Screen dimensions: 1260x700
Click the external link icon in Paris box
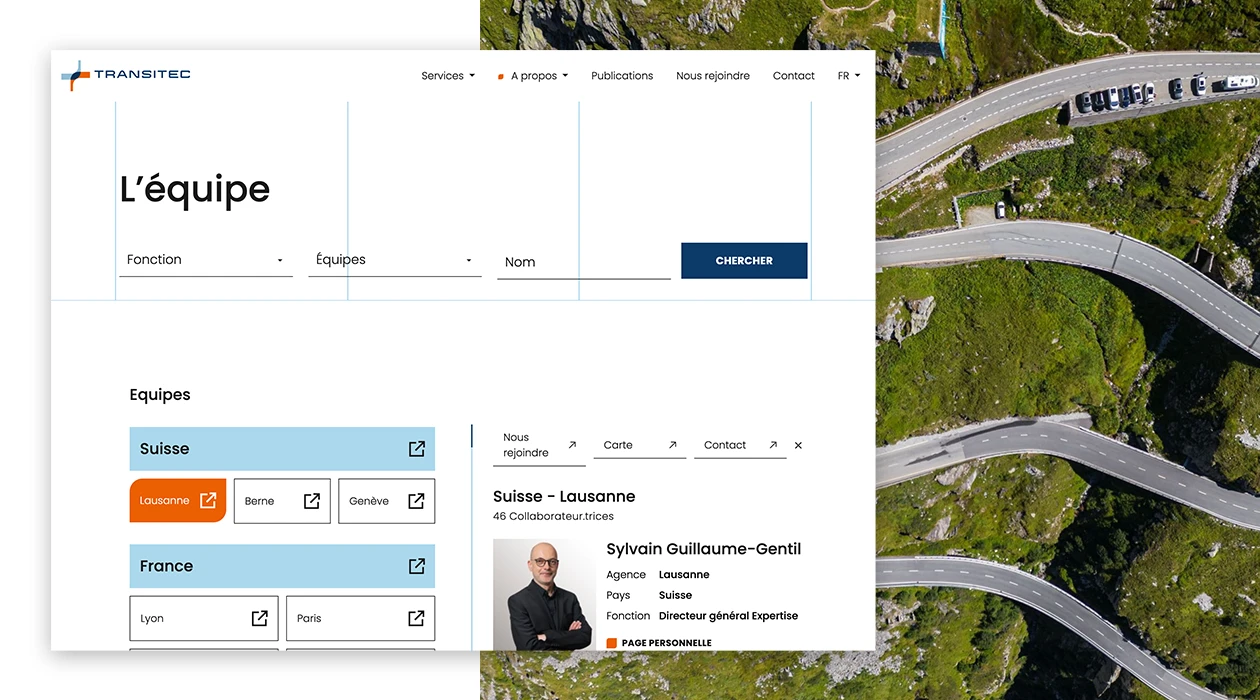[x=416, y=618]
